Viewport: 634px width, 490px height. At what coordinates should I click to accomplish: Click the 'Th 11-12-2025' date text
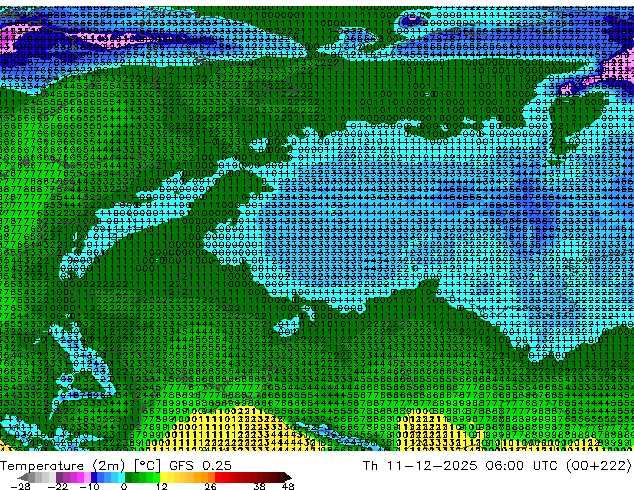coord(420,466)
